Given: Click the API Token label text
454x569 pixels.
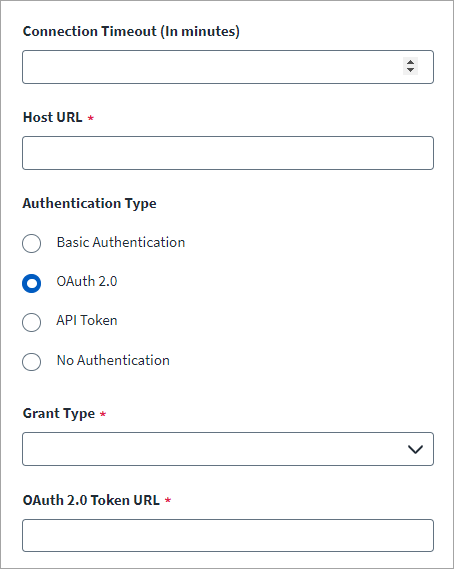Looking at the screenshot, I should click(87, 320).
